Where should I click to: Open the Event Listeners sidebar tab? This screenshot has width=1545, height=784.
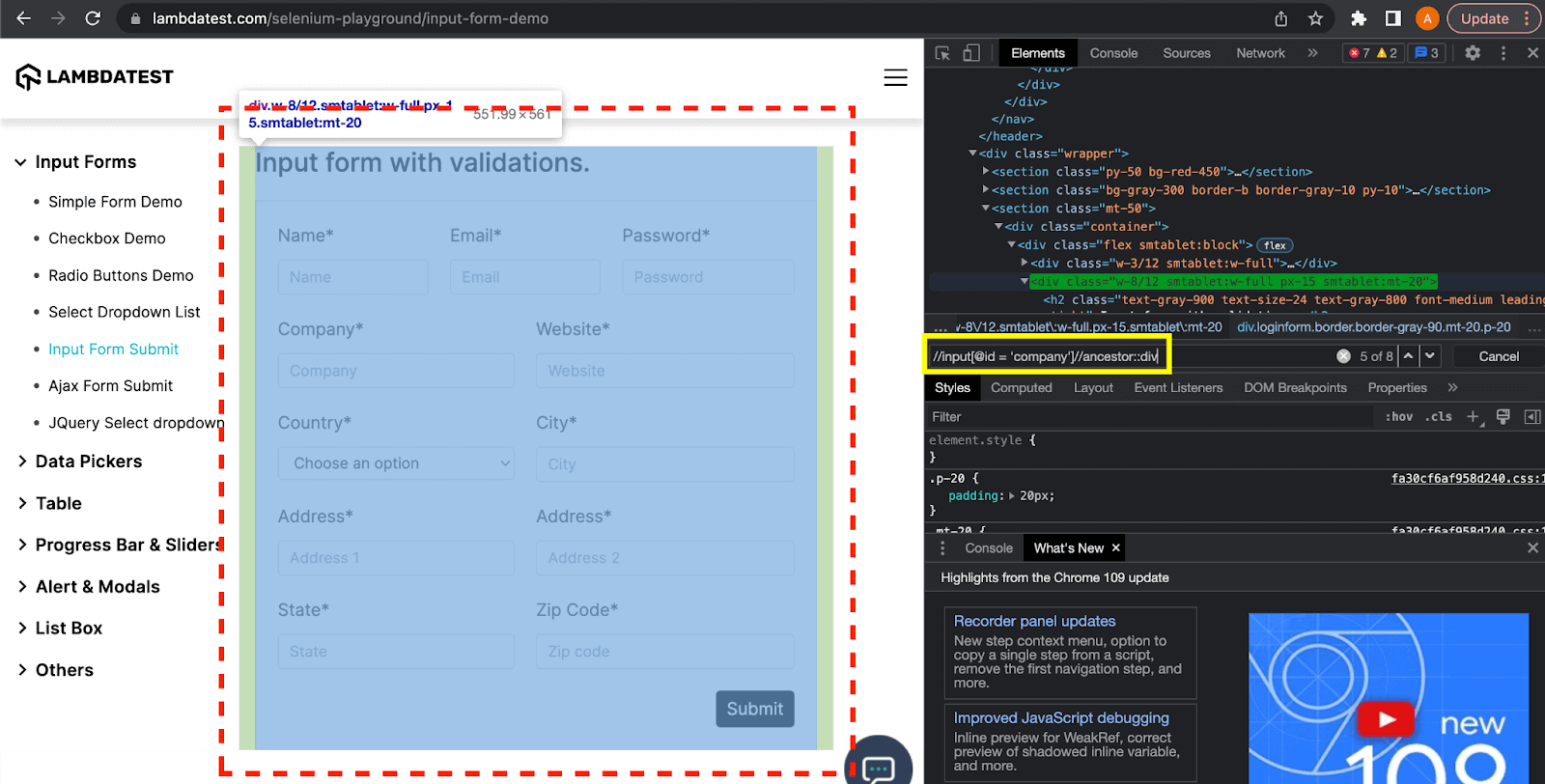click(1178, 387)
